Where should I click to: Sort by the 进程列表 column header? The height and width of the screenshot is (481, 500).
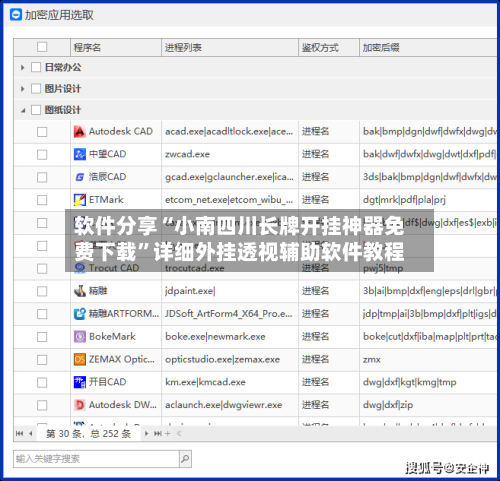230,47
